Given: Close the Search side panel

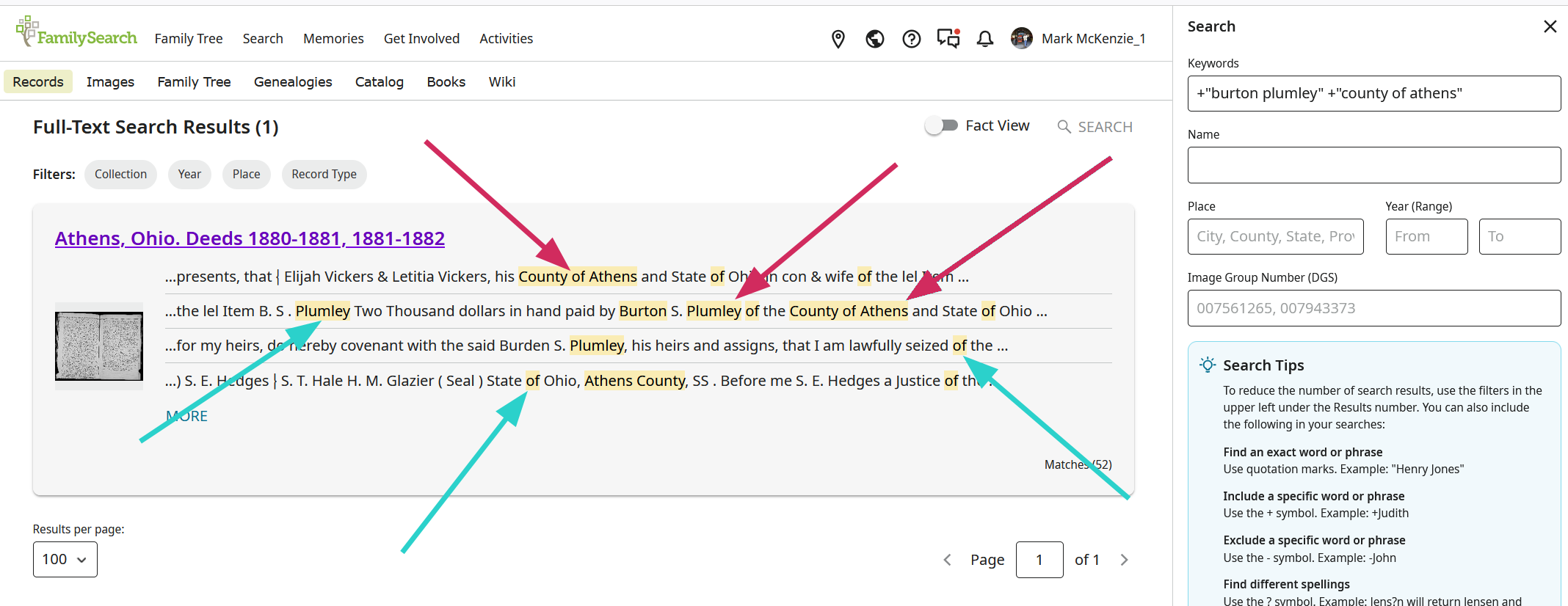Looking at the screenshot, I should point(1550,26).
